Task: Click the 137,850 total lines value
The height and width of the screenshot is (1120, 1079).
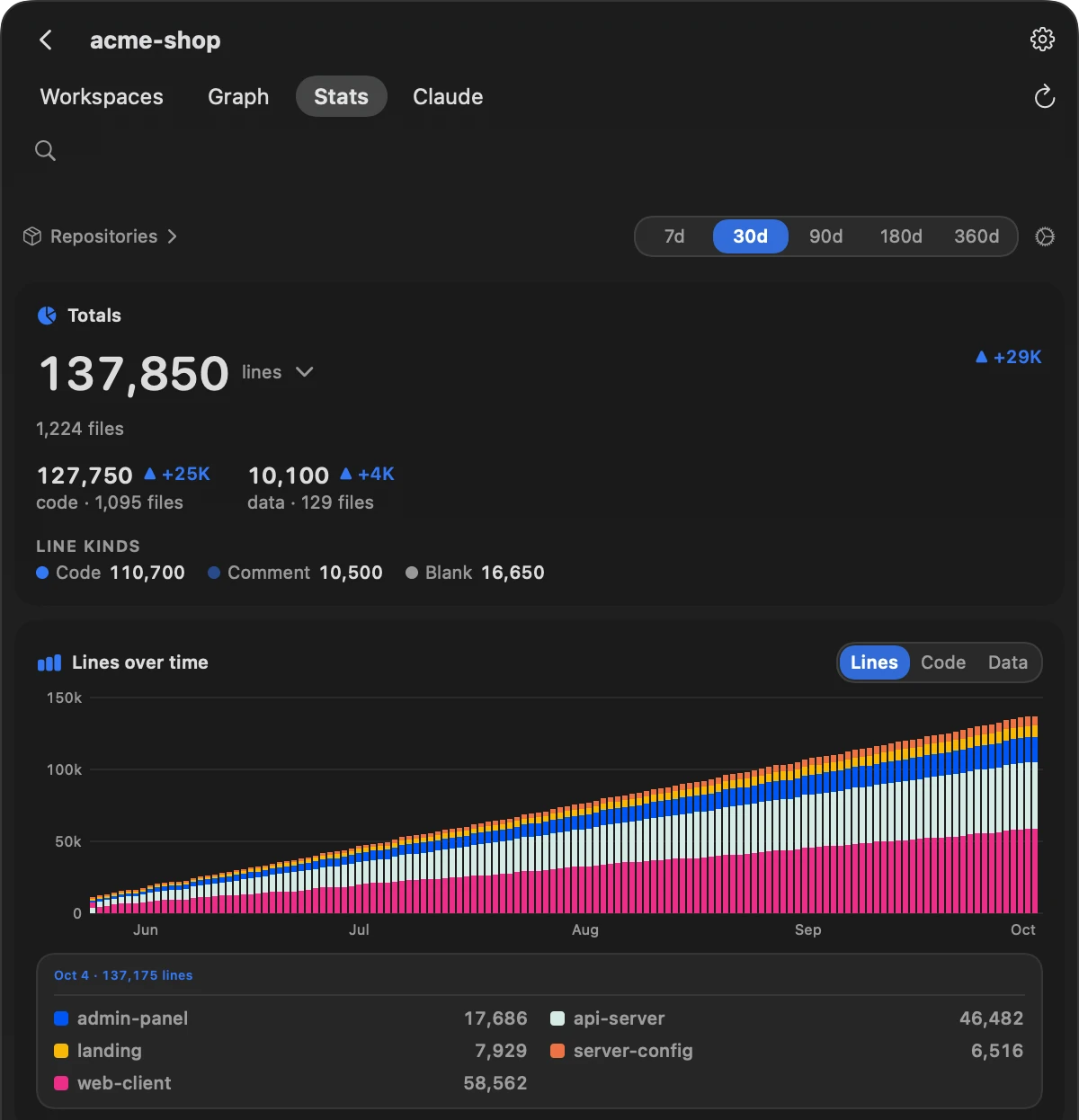Action: 134,373
